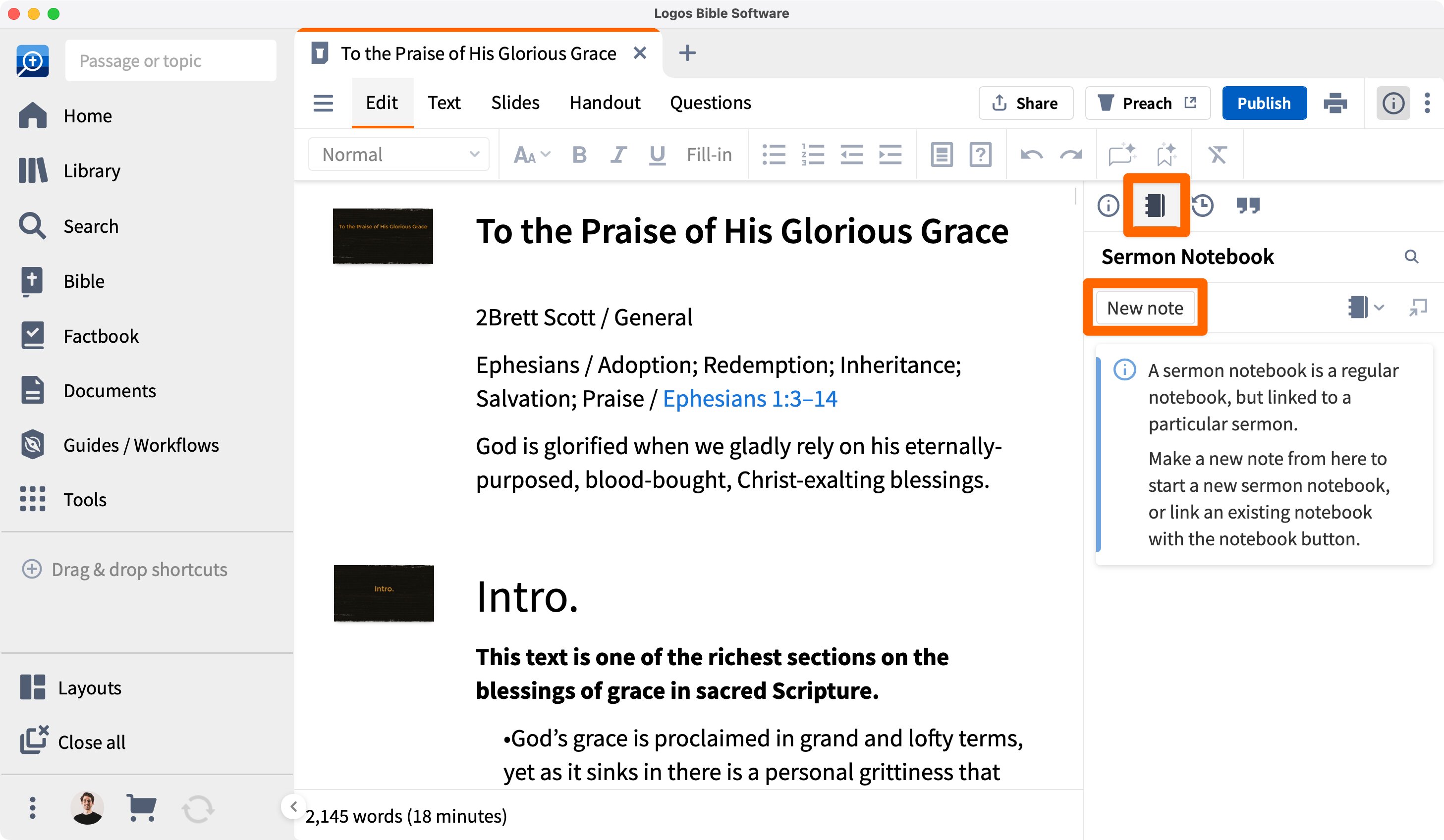This screenshot has height=840, width=1444.
Task: Switch to the Text tab
Action: 444,103
